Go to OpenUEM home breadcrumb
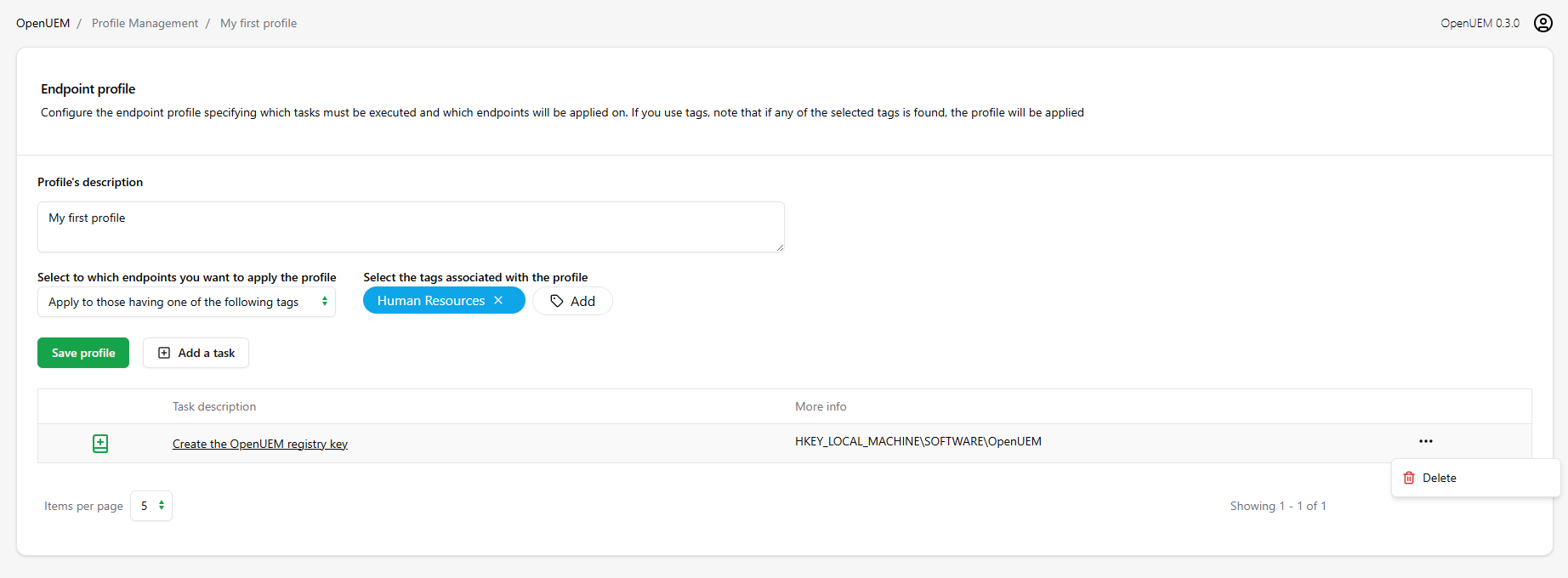This screenshot has width=1568, height=578. pos(43,23)
